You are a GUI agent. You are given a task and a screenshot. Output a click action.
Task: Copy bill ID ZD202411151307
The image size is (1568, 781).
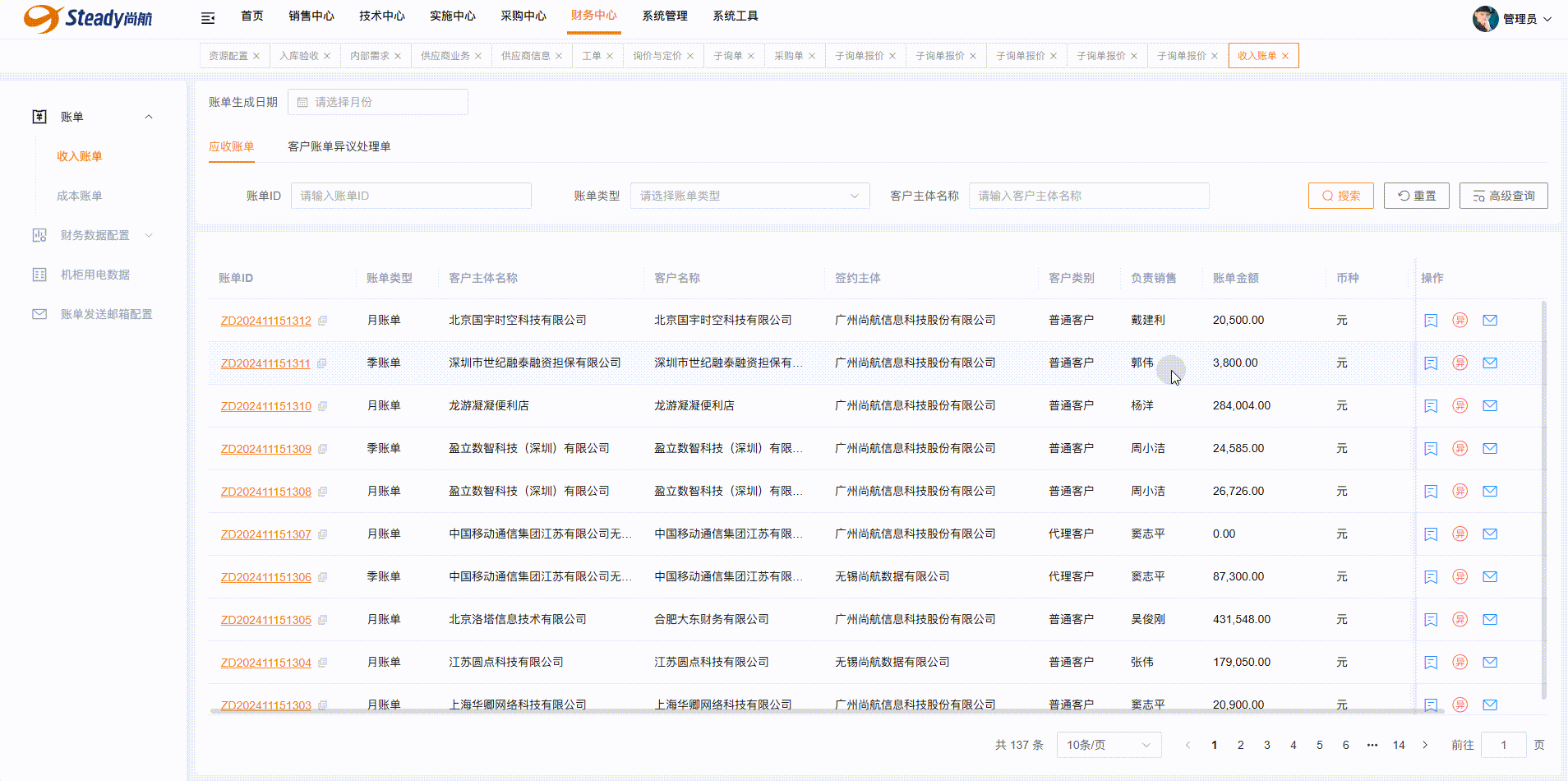tap(323, 534)
